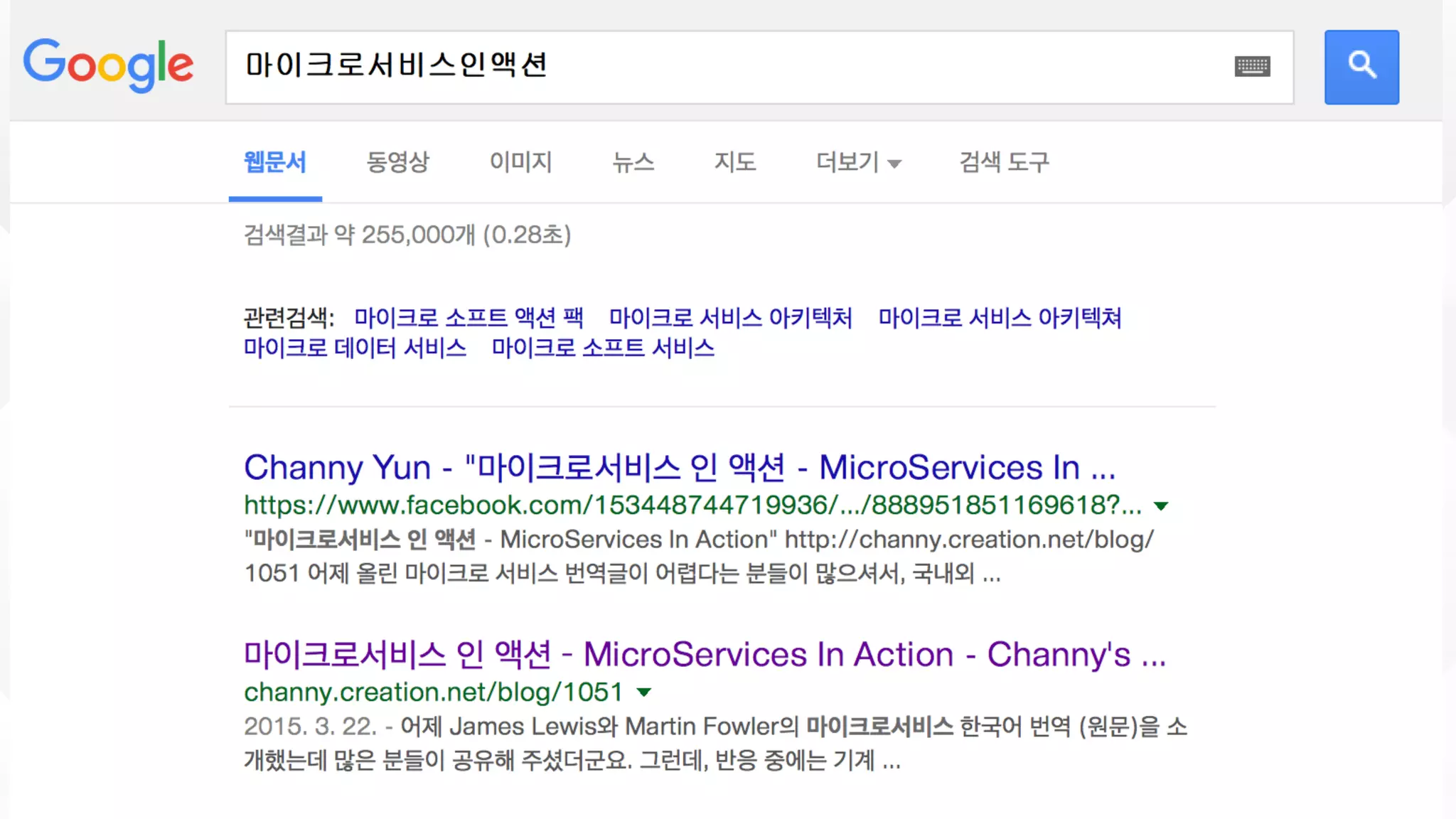Click related search 마이크로 데이터 서비스

pyautogui.click(x=355, y=348)
